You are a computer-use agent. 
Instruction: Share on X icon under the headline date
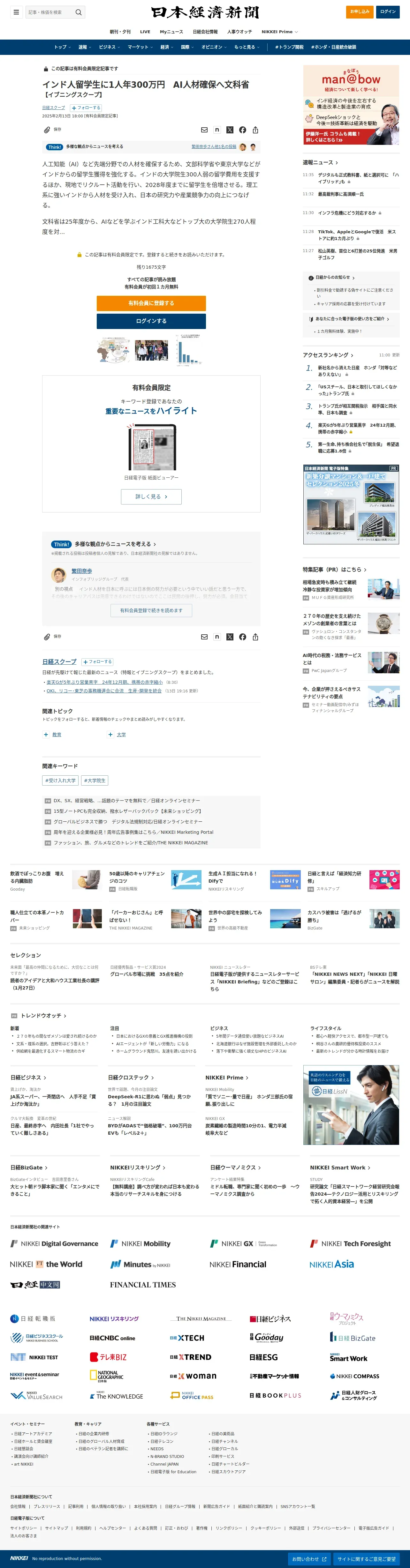point(230,130)
